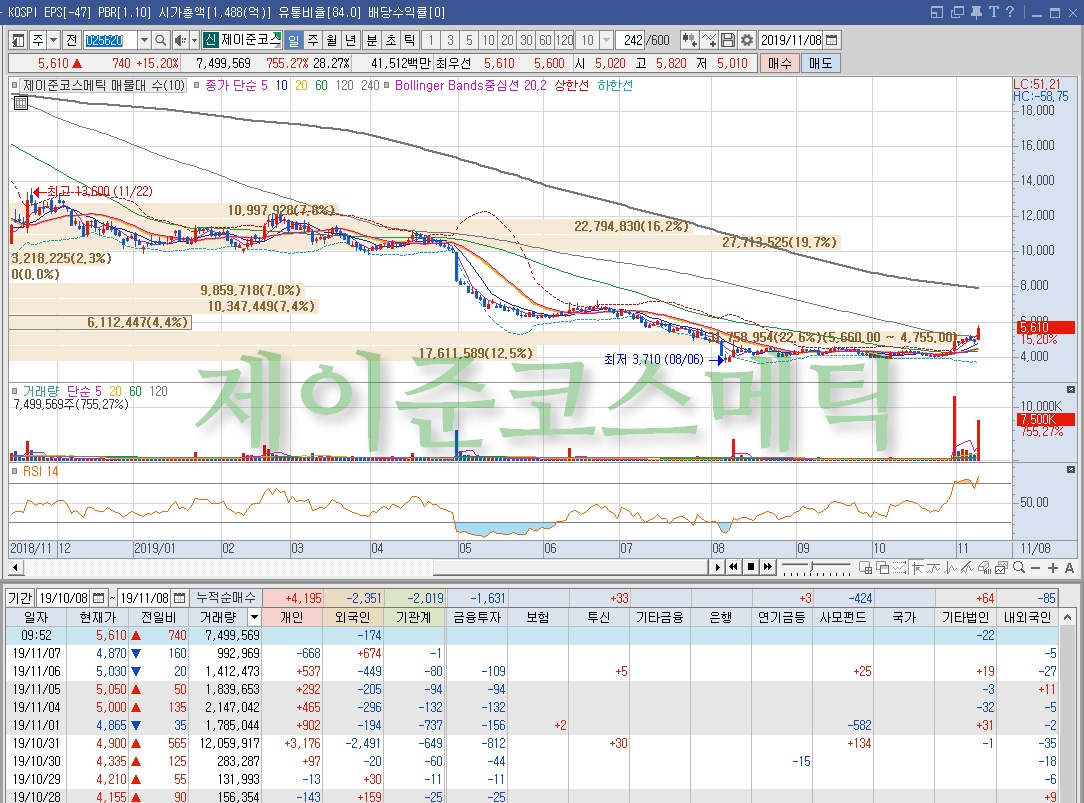Image resolution: width=1084 pixels, height=803 pixels.
Task: Open the start date 19/10/08 calendar icon
Action: [99, 598]
